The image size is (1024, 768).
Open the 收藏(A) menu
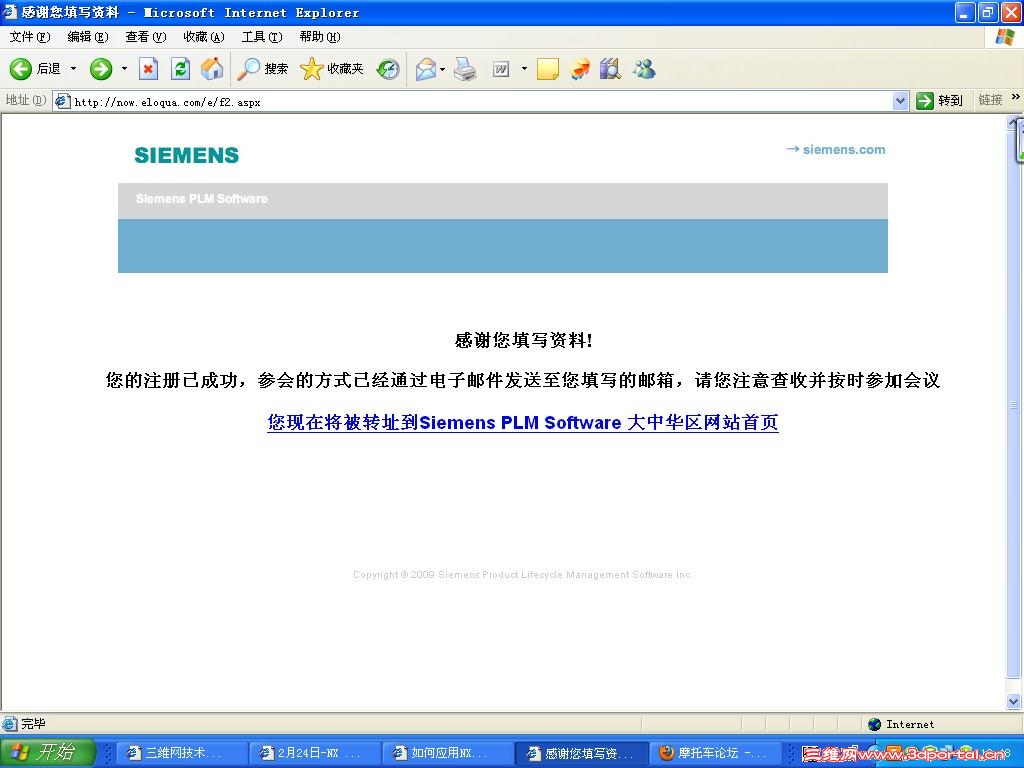click(204, 37)
